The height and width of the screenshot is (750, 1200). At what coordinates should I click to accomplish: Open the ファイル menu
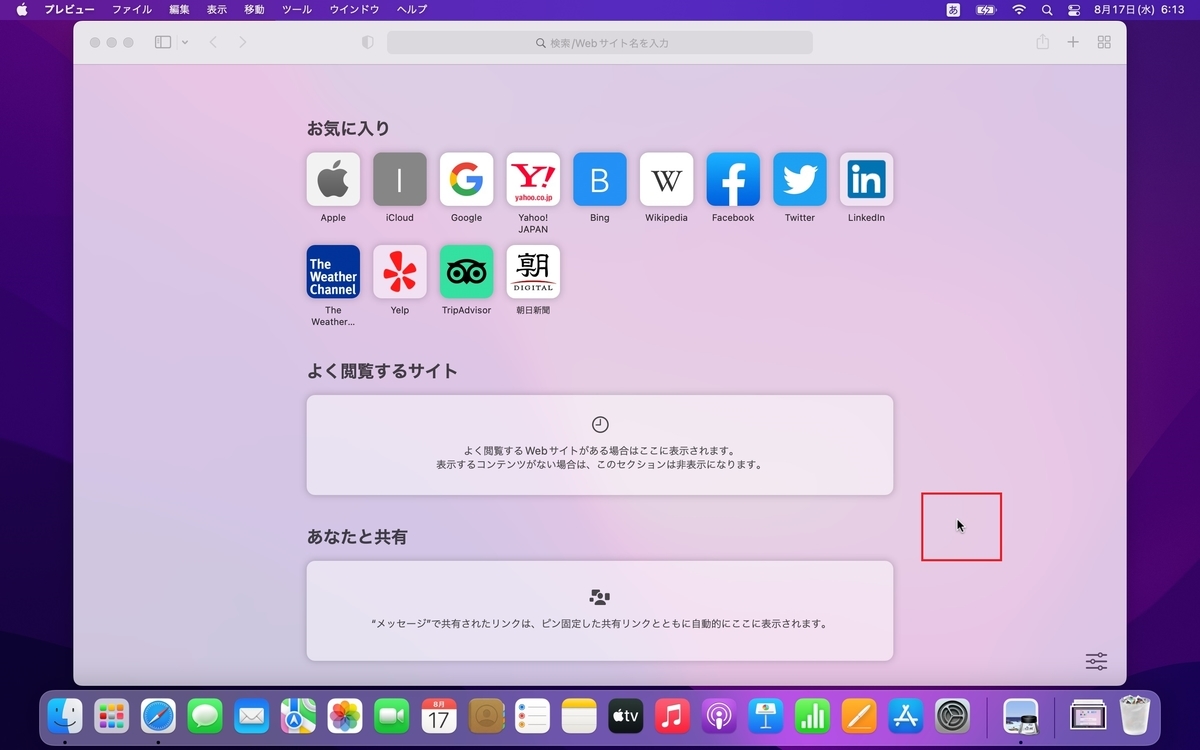(132, 9)
